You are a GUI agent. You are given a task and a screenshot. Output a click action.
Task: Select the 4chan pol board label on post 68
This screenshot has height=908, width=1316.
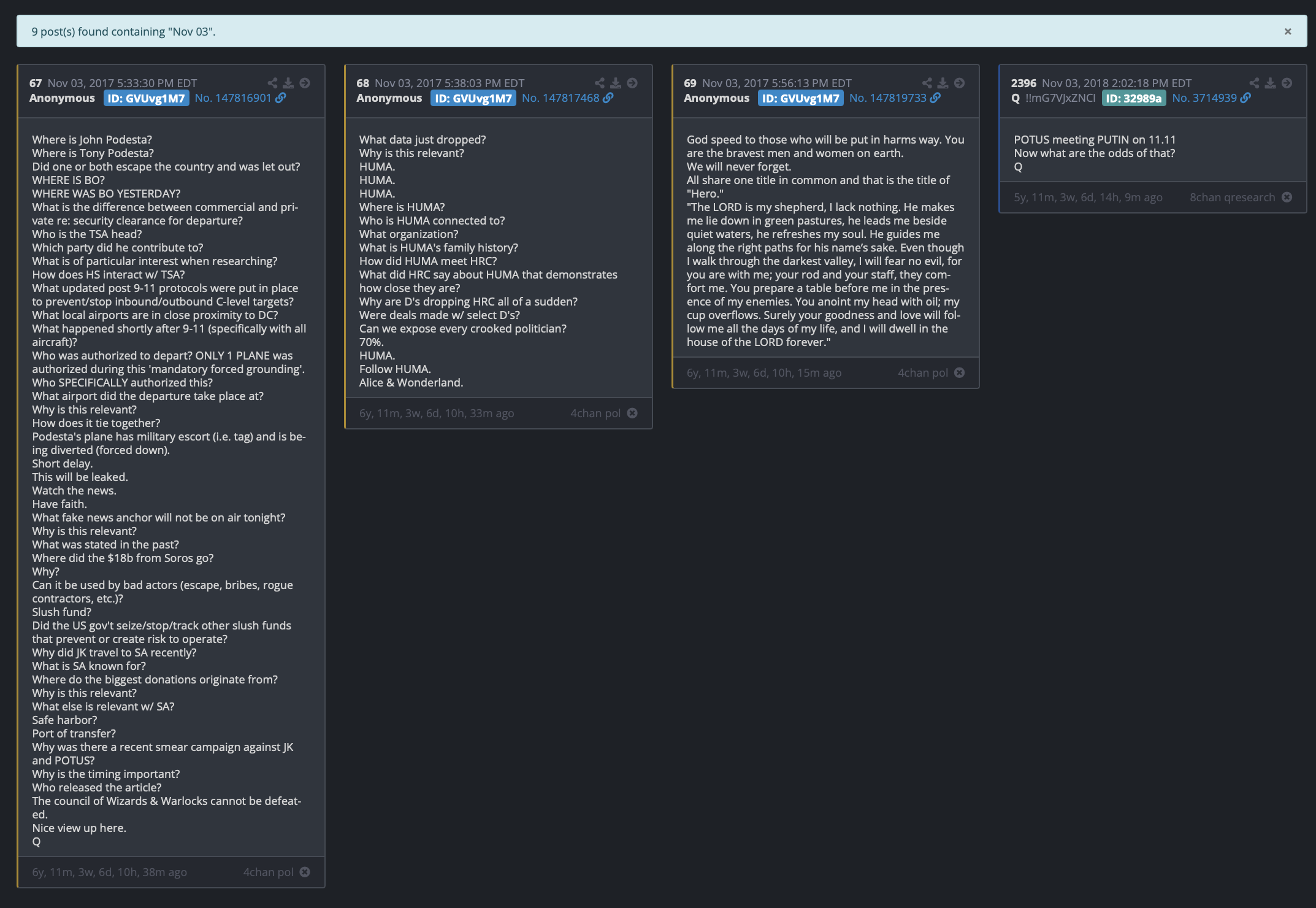point(595,413)
